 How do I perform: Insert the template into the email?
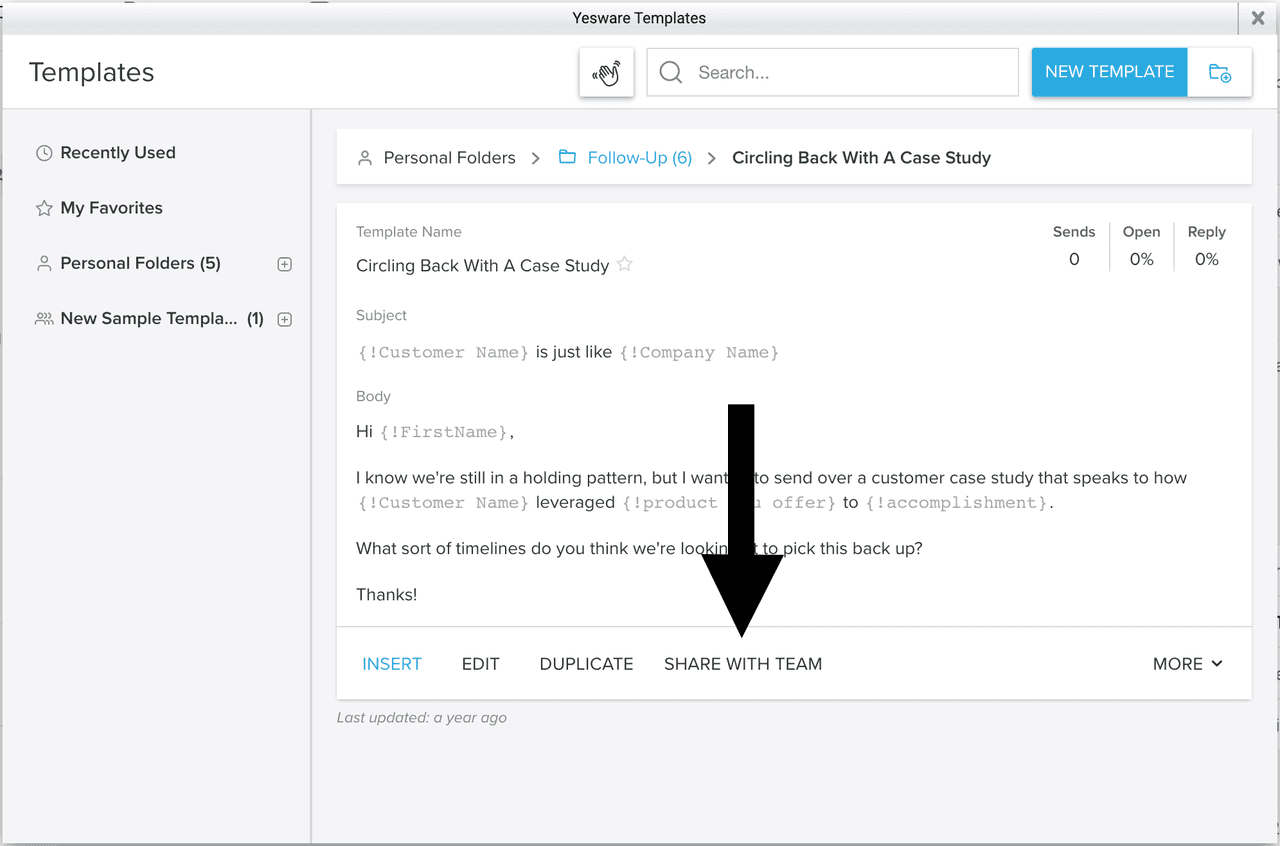pyautogui.click(x=392, y=664)
